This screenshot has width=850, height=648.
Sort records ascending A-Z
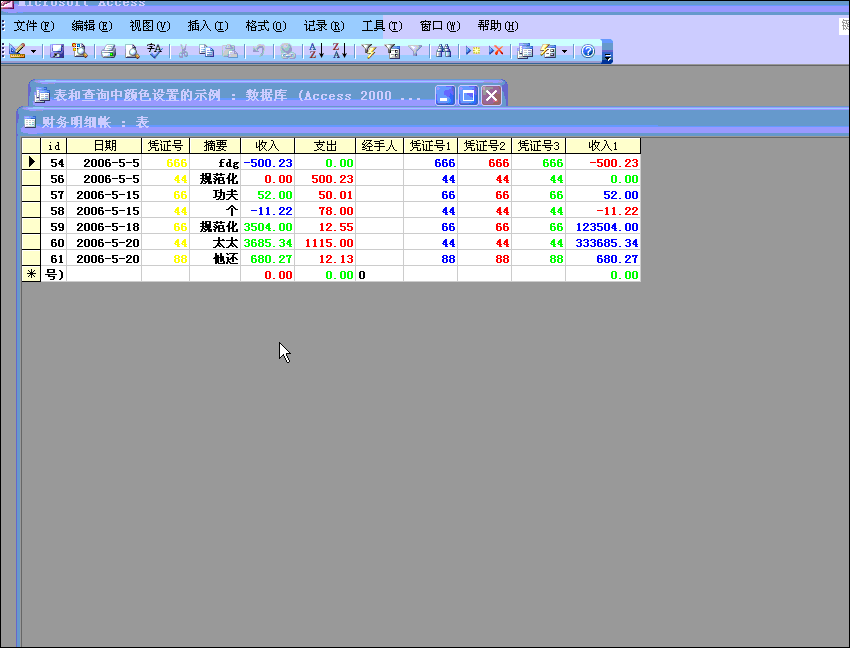click(316, 51)
